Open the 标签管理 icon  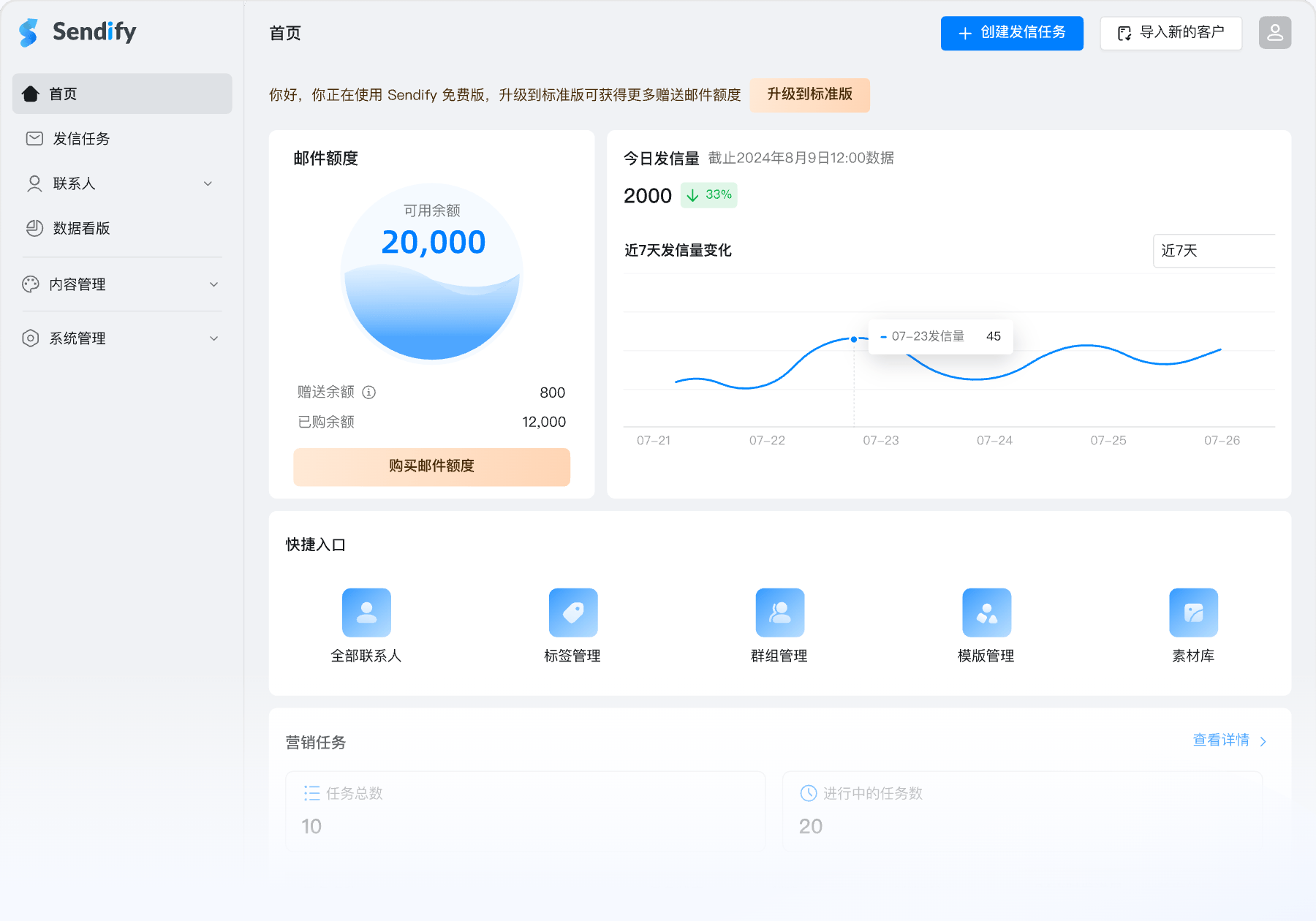pyautogui.click(x=573, y=613)
